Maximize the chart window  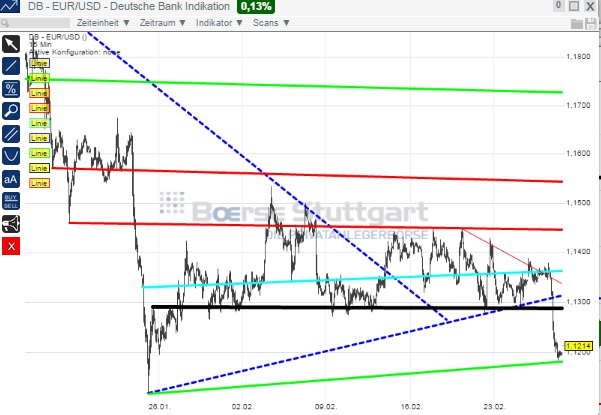[x=574, y=6]
